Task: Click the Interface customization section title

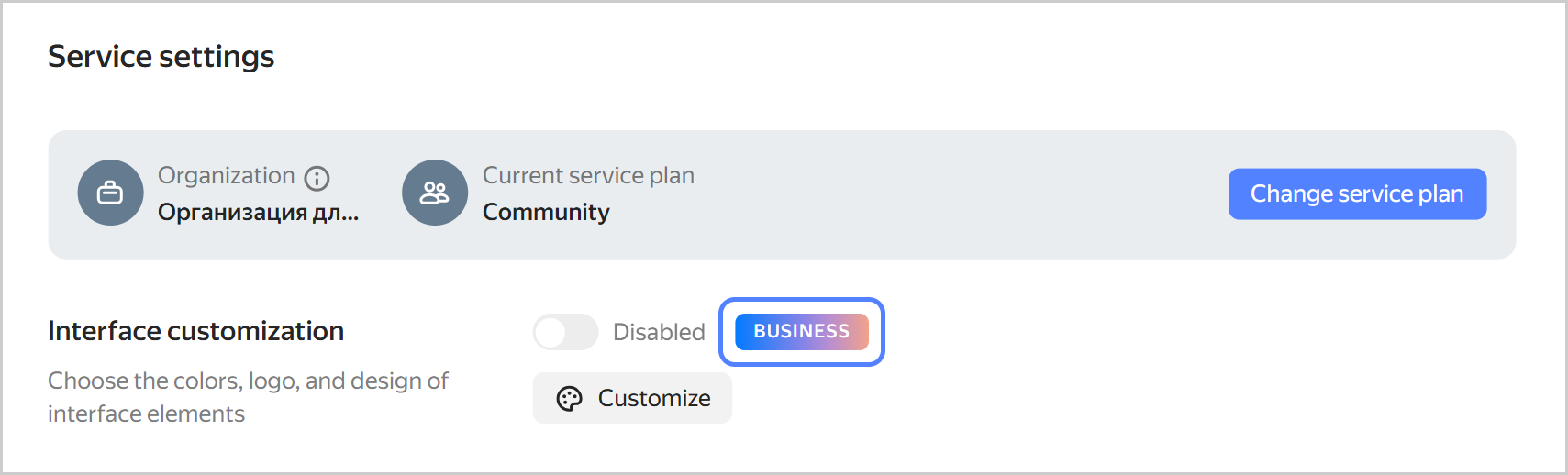Action: pos(195,331)
